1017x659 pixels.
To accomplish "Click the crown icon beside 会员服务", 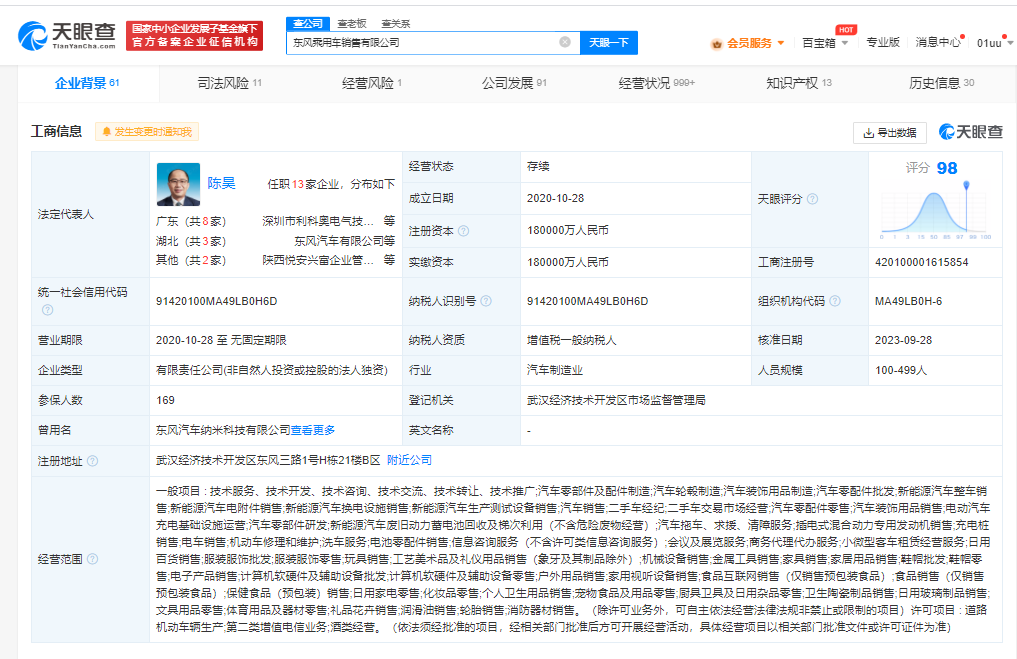I will point(717,43).
